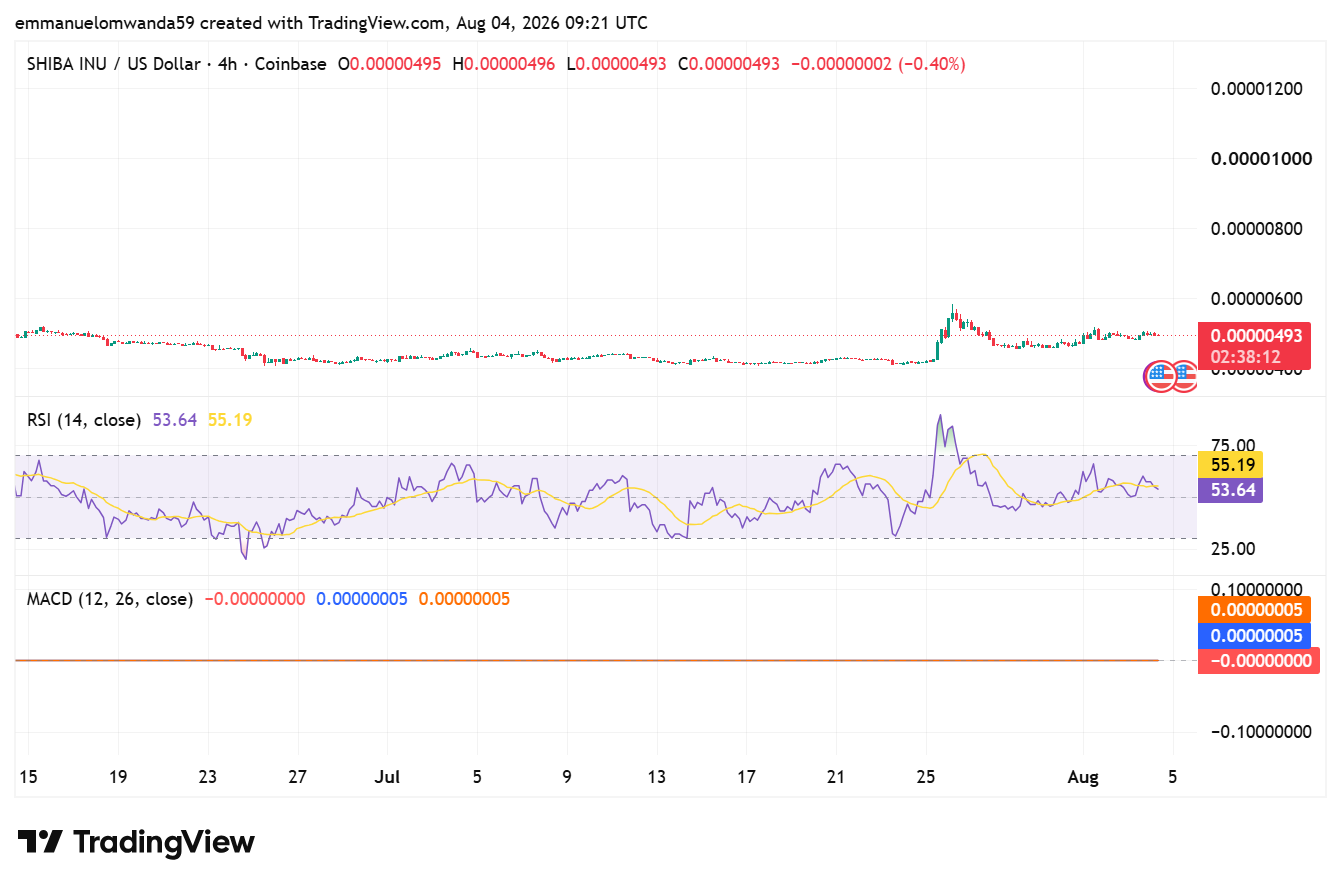
Task: Click the 19 date label on time axis
Action: click(118, 777)
